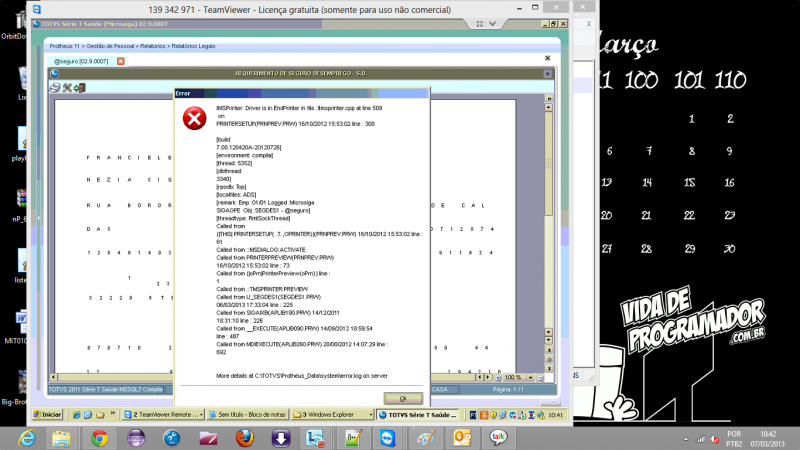Click the printer icon in report toolbar
This screenshot has width=800, height=450.
pyautogui.click(x=55, y=88)
